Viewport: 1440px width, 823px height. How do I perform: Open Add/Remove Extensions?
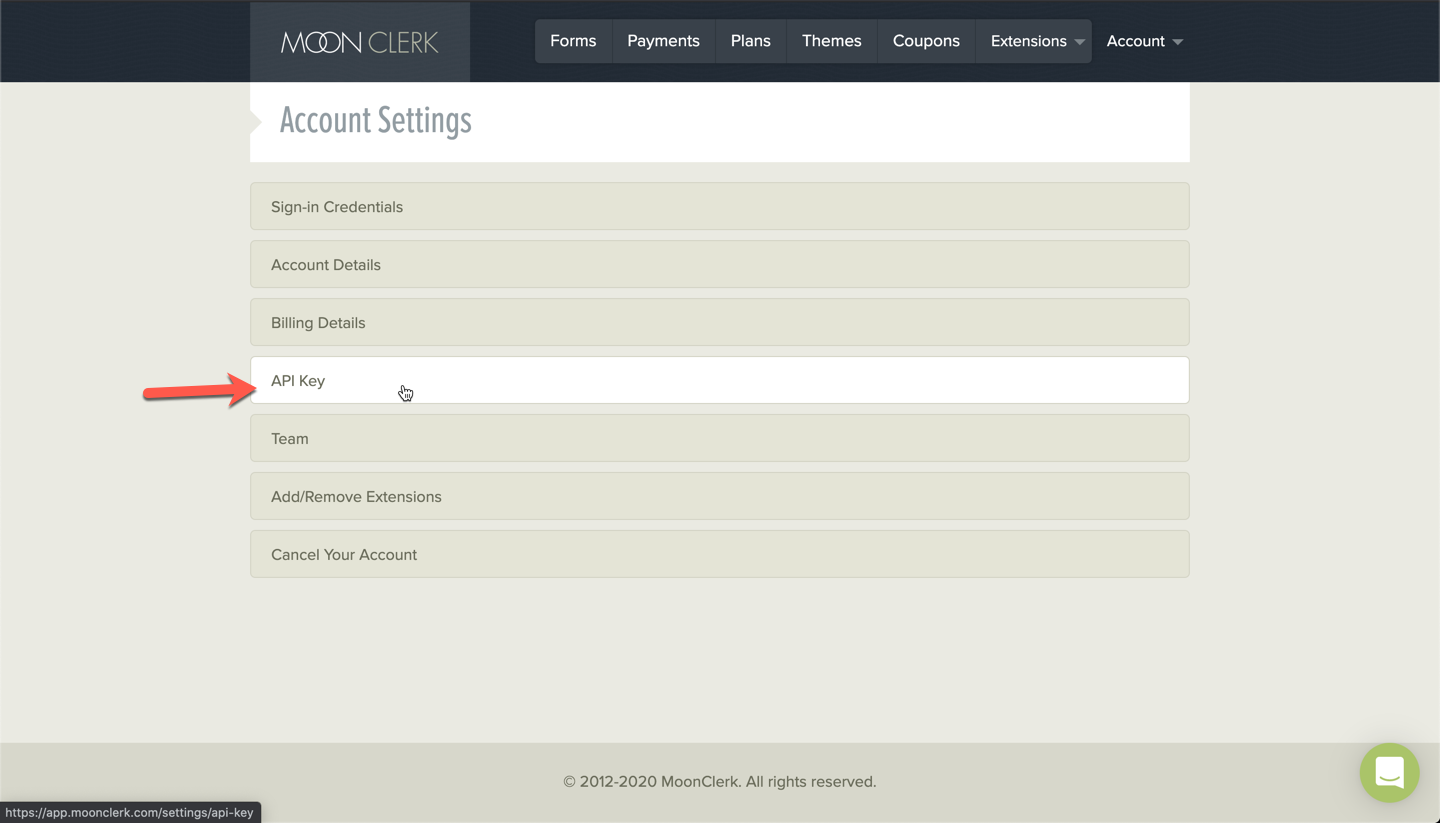(x=720, y=496)
